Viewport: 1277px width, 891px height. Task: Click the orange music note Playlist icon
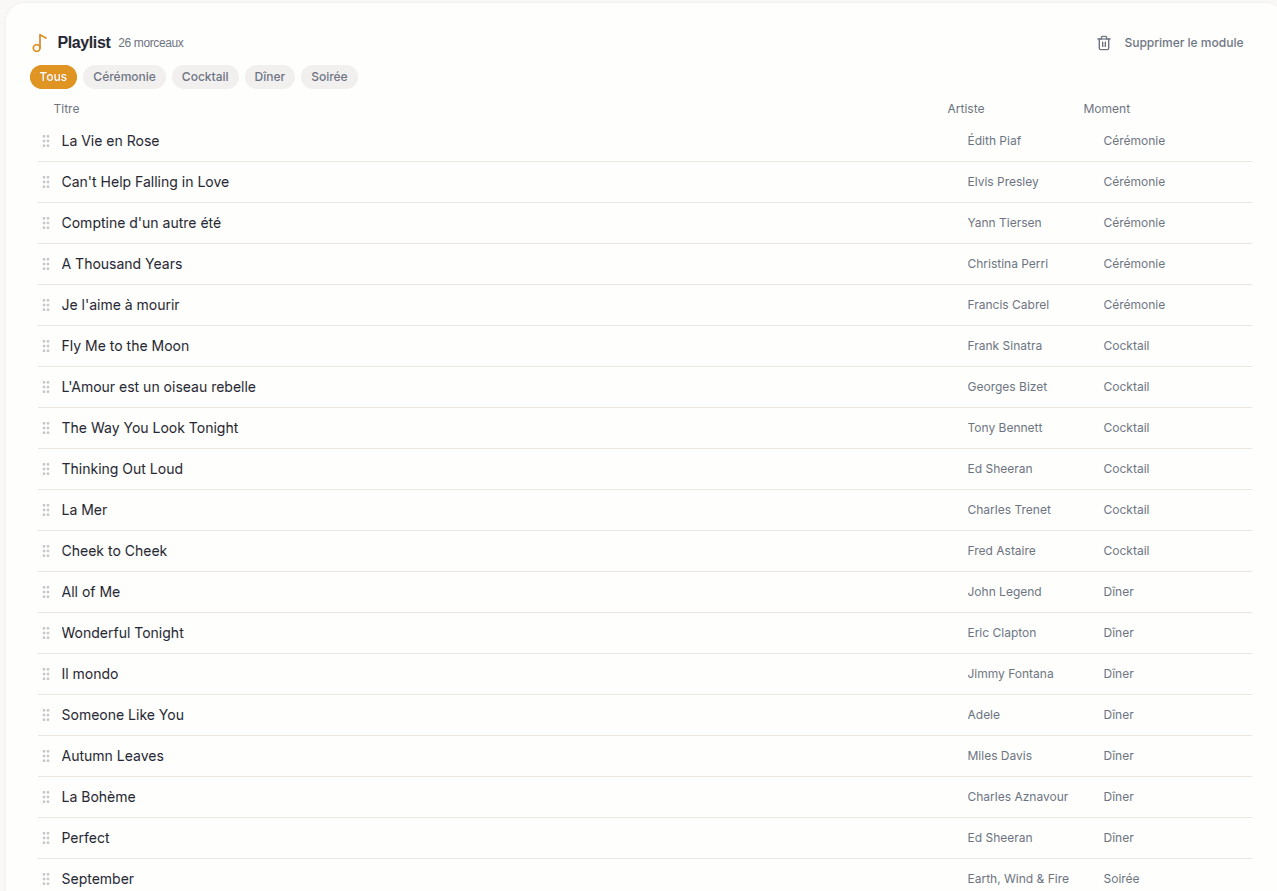click(x=39, y=43)
